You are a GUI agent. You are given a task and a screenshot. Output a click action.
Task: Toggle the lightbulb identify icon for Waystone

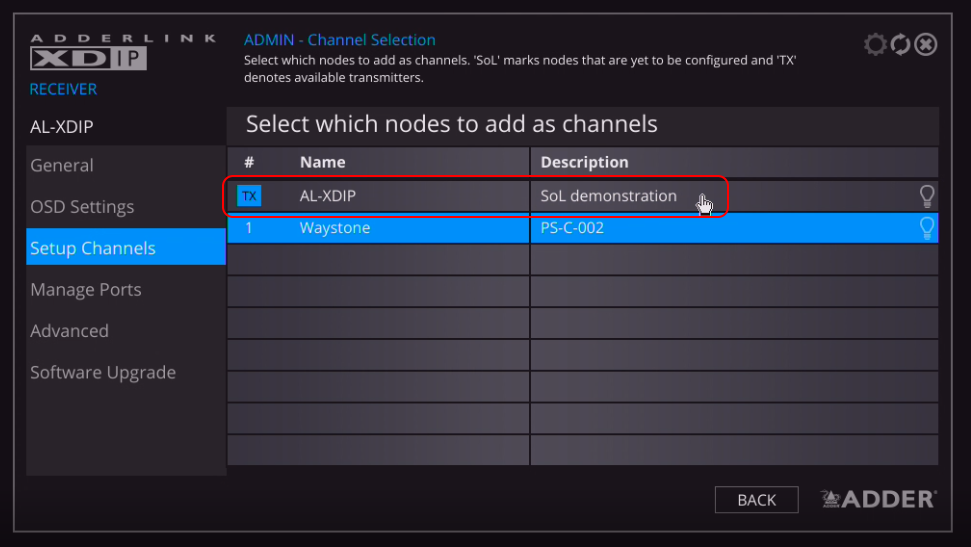click(x=926, y=228)
